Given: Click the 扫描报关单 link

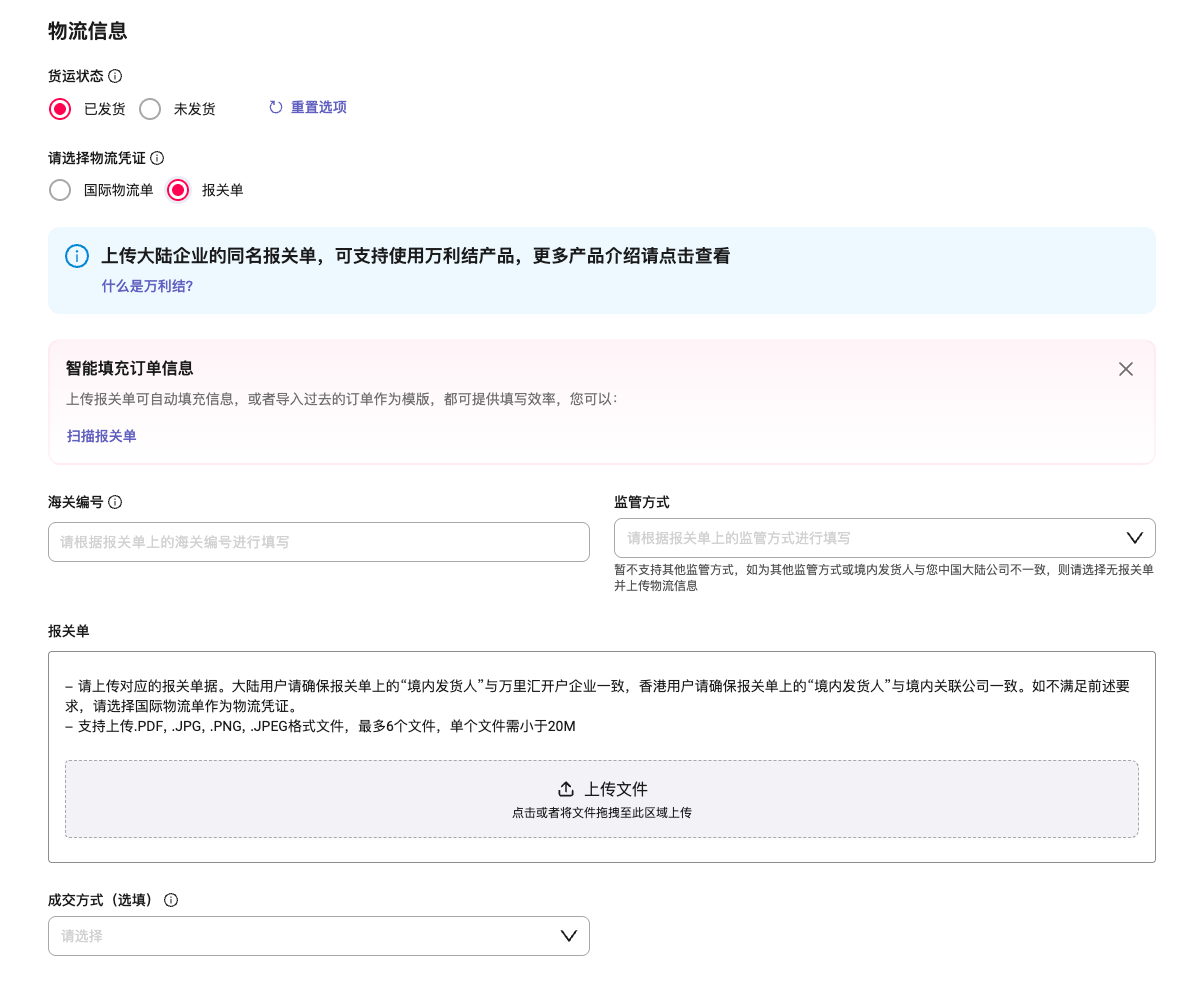Looking at the screenshot, I should 101,436.
